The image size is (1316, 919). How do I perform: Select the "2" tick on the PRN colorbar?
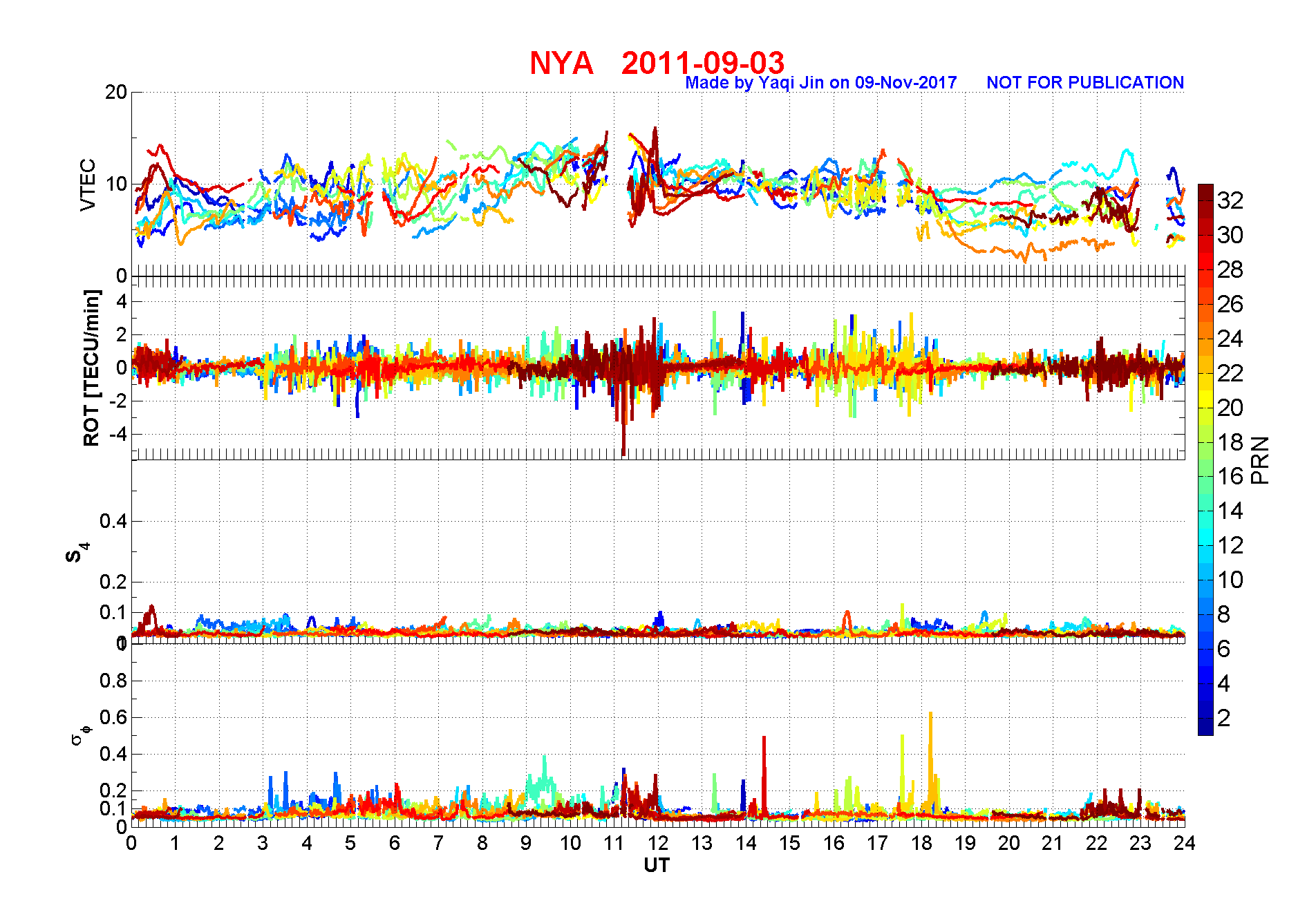[x=1224, y=718]
